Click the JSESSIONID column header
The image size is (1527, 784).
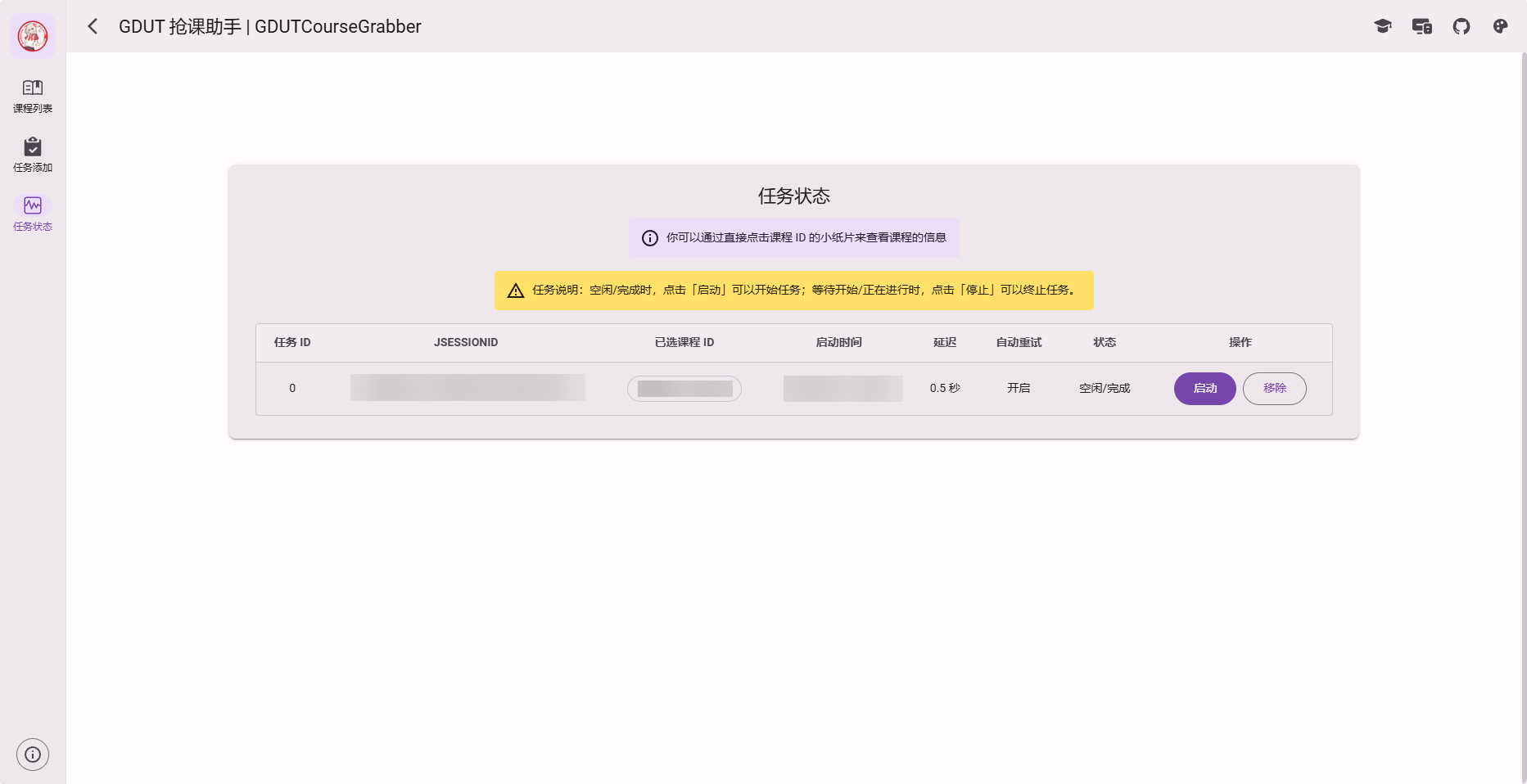(466, 343)
